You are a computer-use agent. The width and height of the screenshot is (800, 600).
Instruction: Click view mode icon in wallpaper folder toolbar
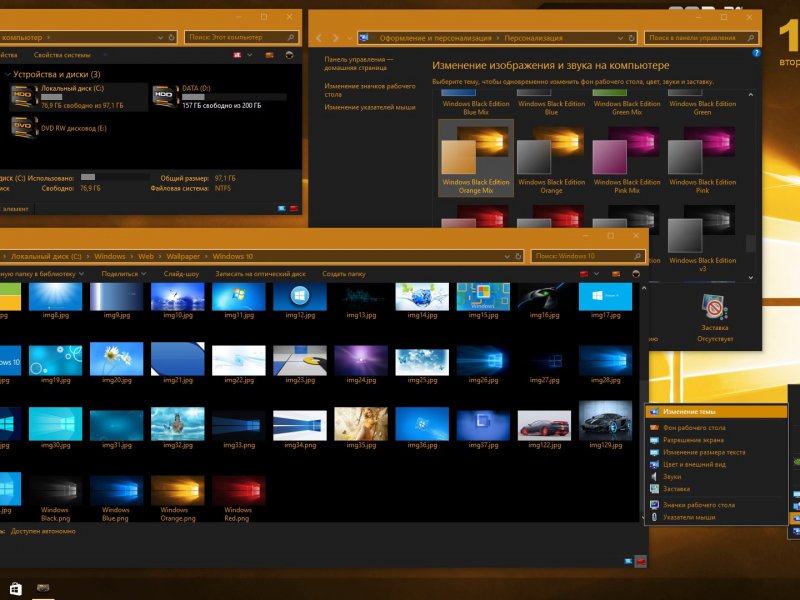[584, 274]
